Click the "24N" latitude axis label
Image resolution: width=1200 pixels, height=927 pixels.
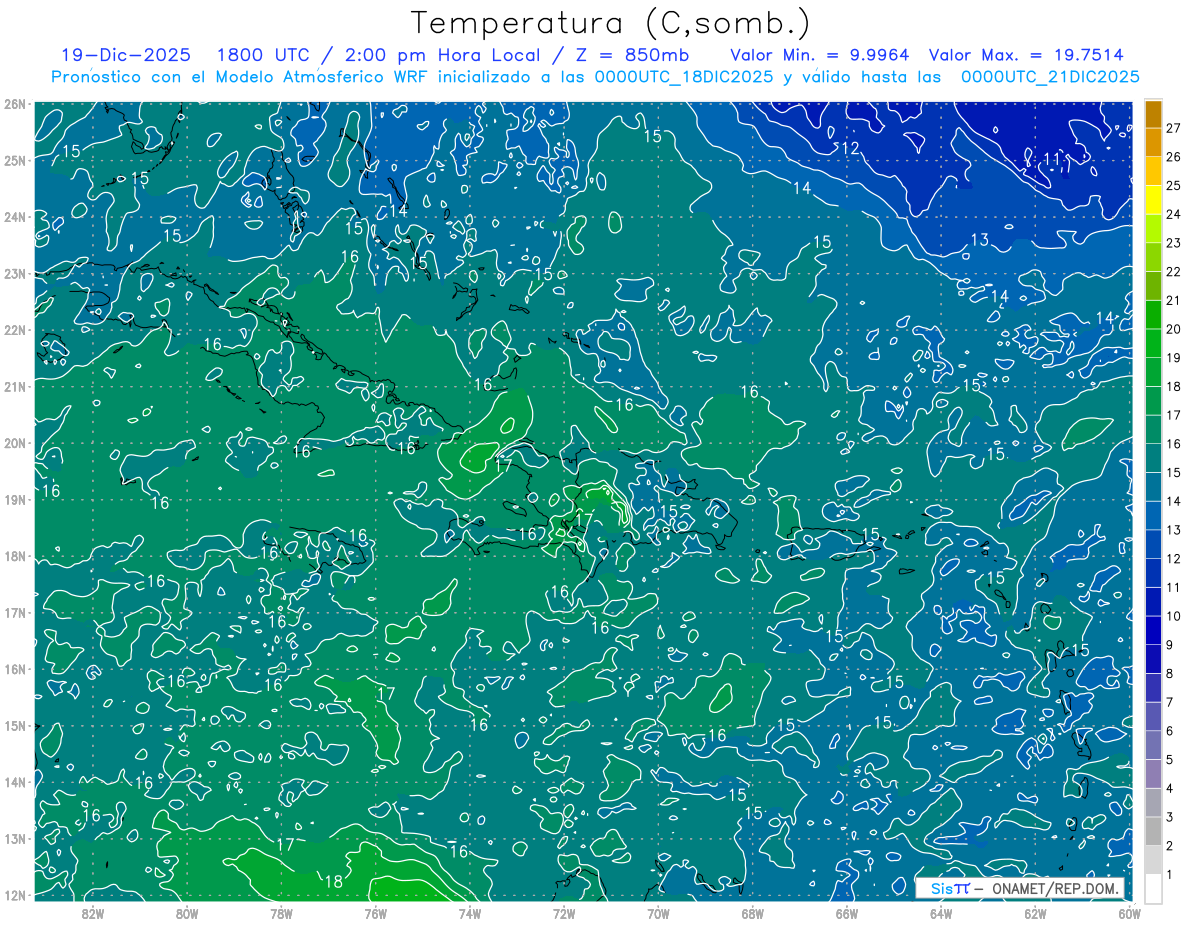[x=14, y=216]
